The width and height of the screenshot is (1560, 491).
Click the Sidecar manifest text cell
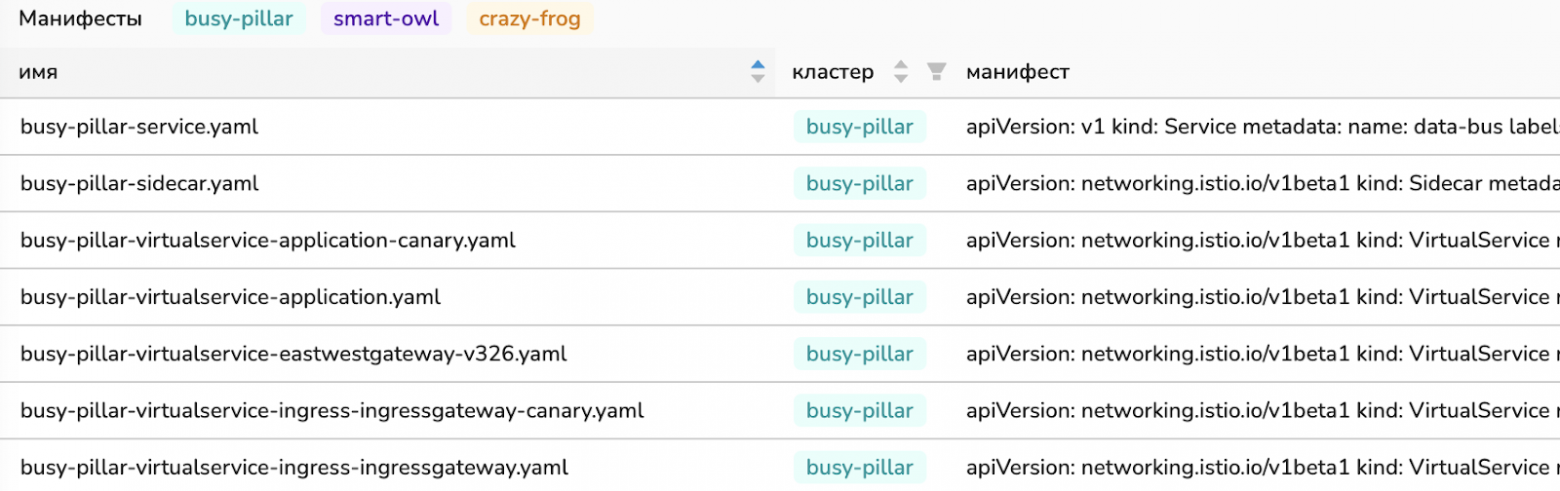[1262, 184]
